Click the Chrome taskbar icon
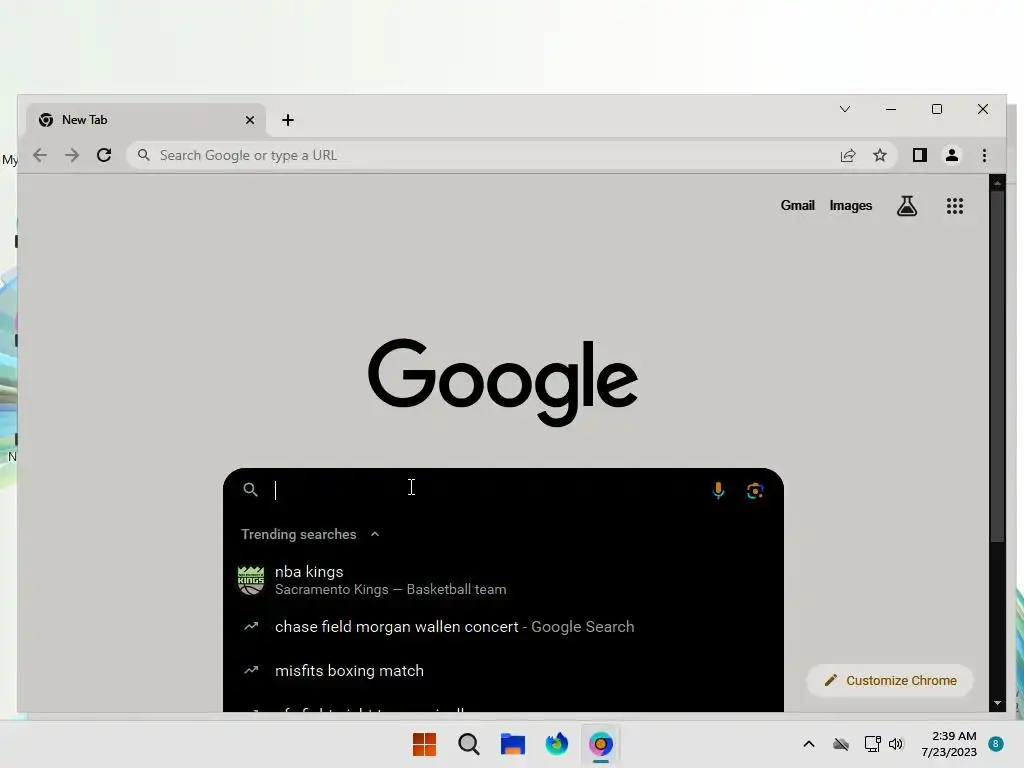Screen dimensions: 1024x768 (x=601, y=744)
